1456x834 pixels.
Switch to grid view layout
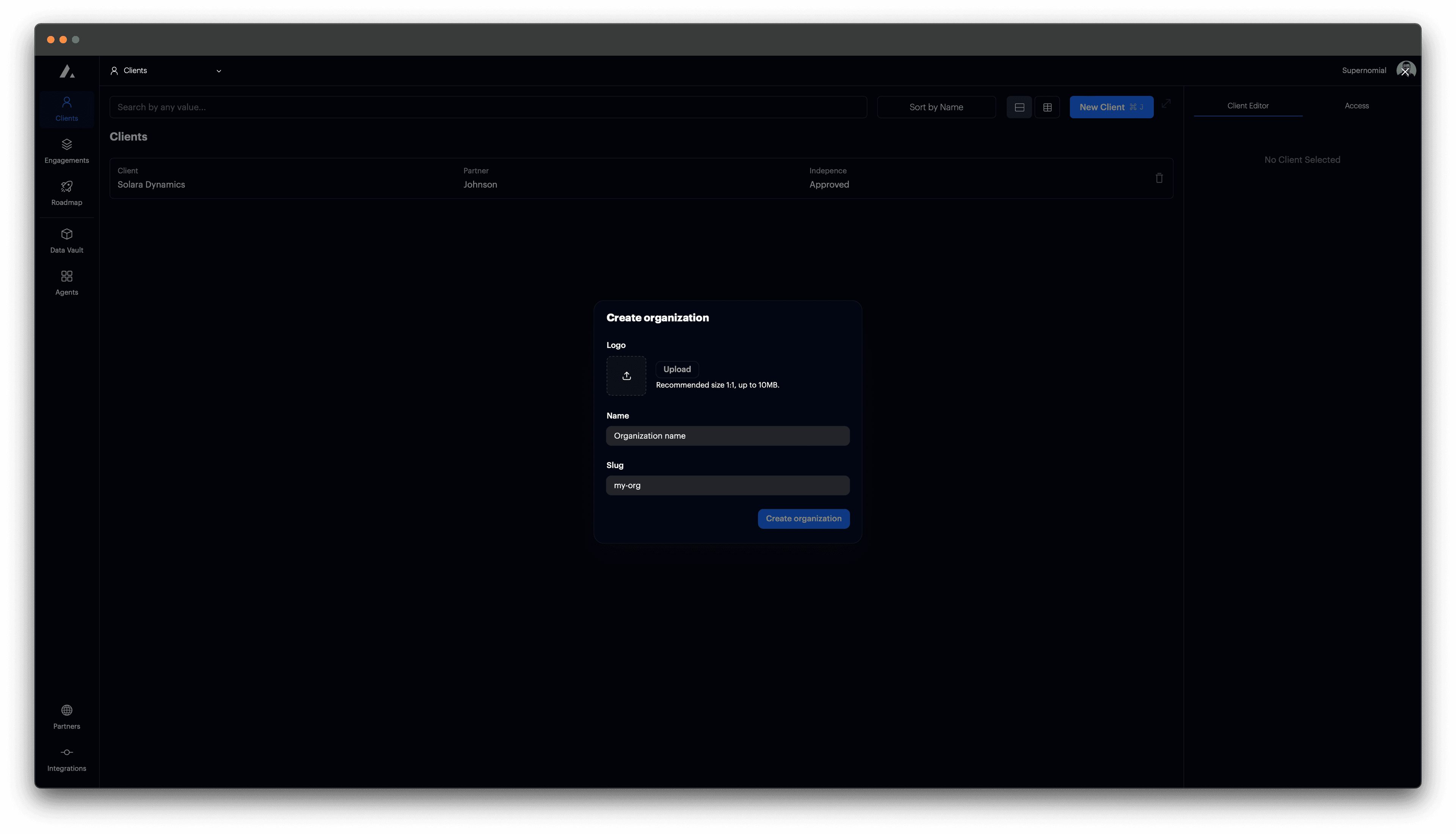pos(1048,107)
